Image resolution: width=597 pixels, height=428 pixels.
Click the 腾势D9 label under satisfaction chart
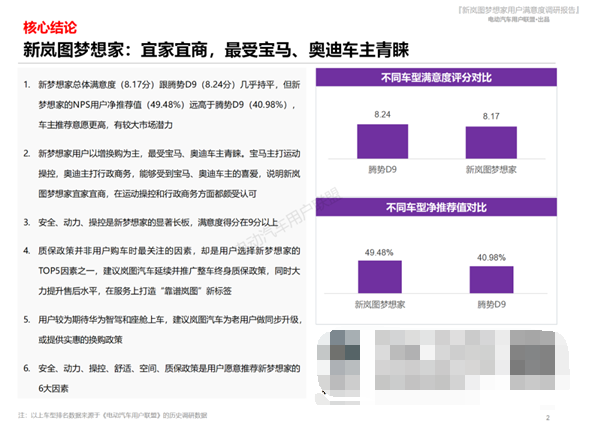tap(382, 169)
